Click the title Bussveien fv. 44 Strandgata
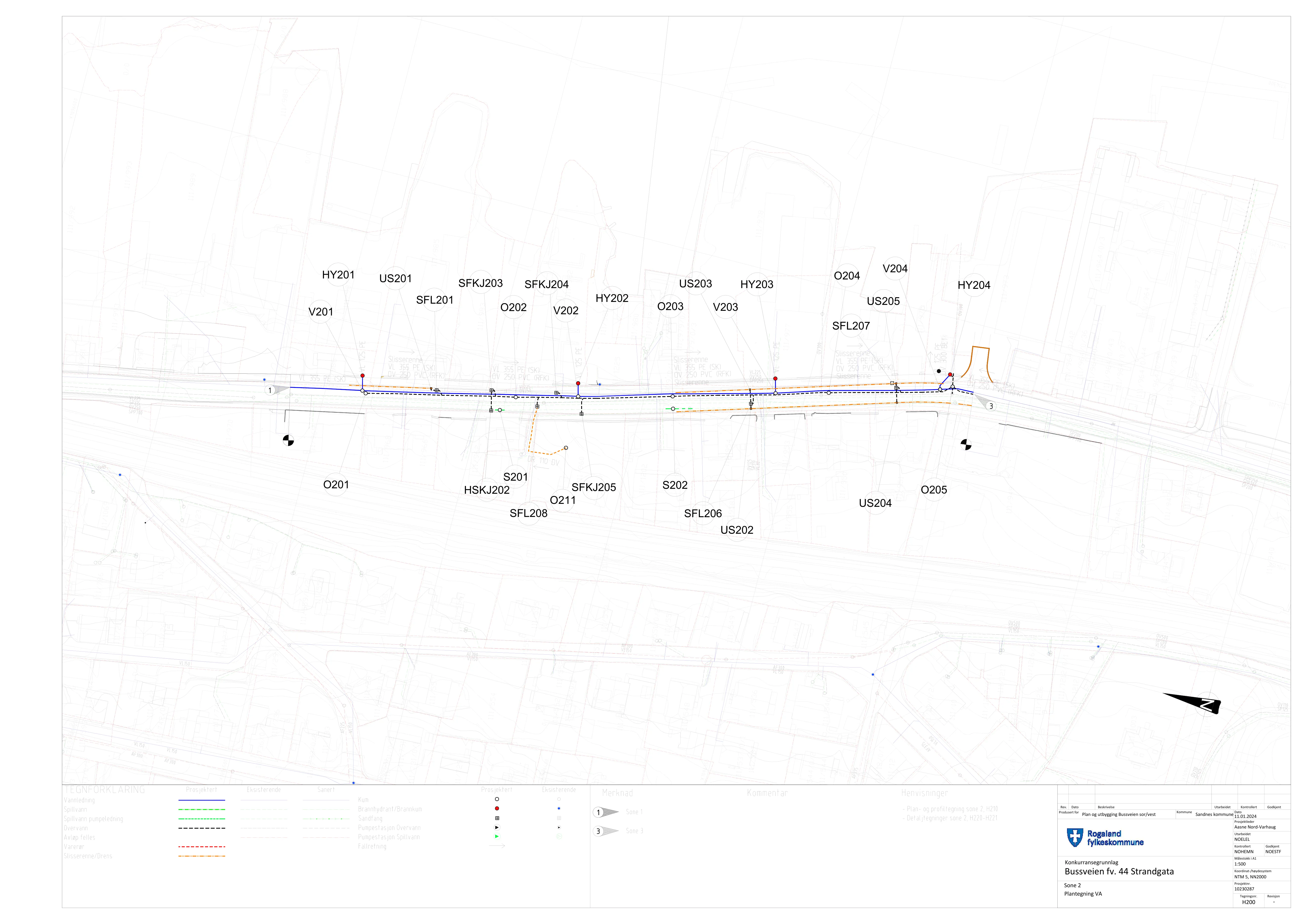1307x924 pixels. [1119, 872]
